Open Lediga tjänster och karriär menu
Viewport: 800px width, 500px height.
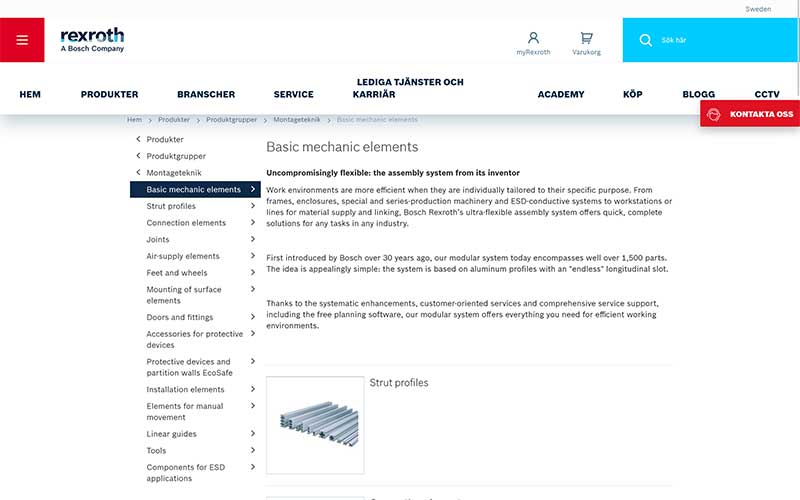coord(408,88)
